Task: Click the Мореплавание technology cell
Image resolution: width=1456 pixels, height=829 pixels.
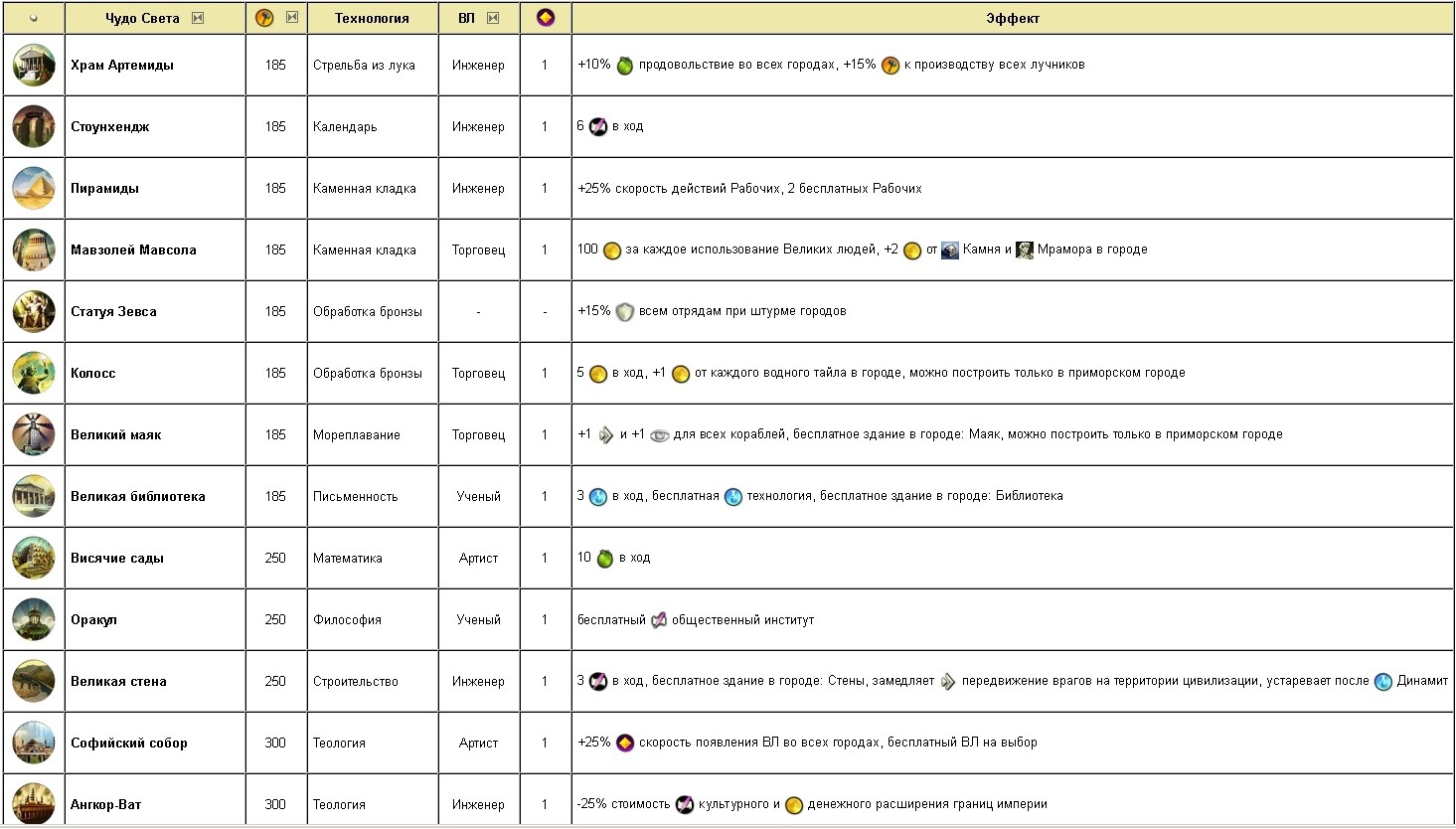Action: click(373, 435)
